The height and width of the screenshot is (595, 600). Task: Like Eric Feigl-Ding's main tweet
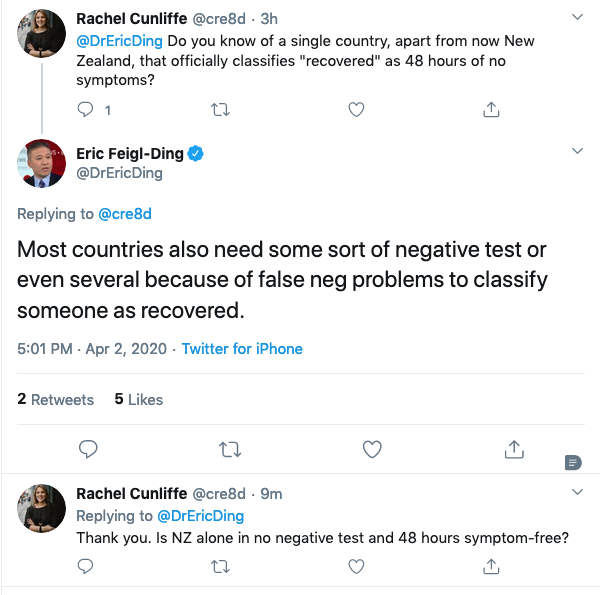(x=372, y=449)
